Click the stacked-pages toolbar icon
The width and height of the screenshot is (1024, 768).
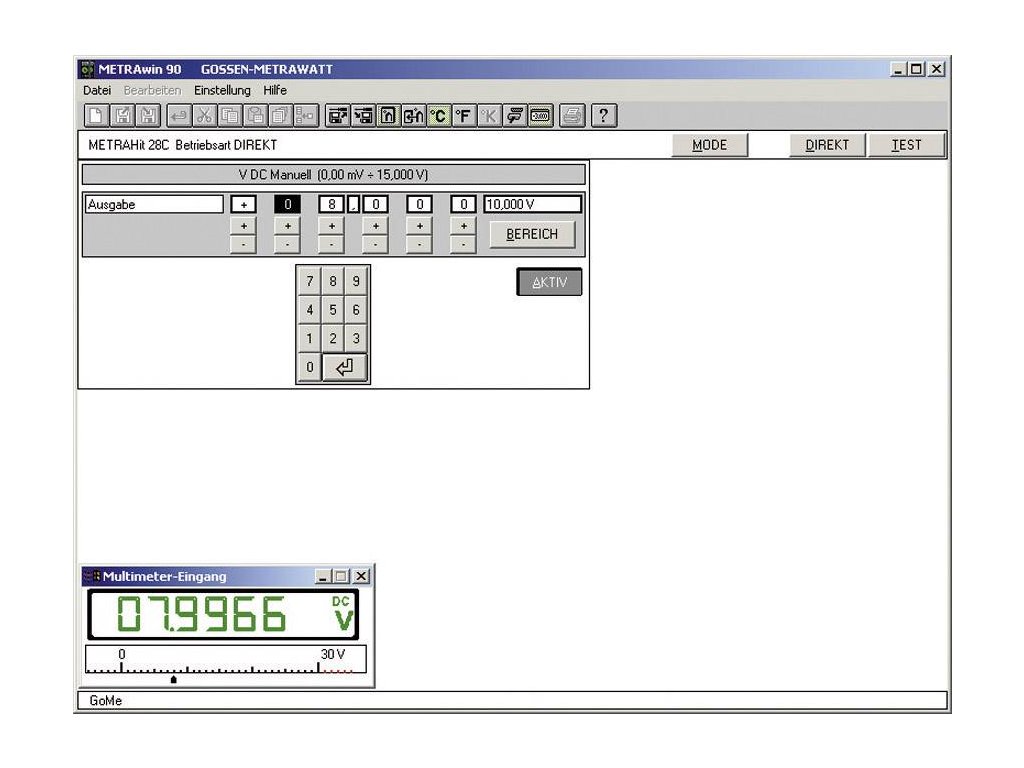(x=280, y=116)
